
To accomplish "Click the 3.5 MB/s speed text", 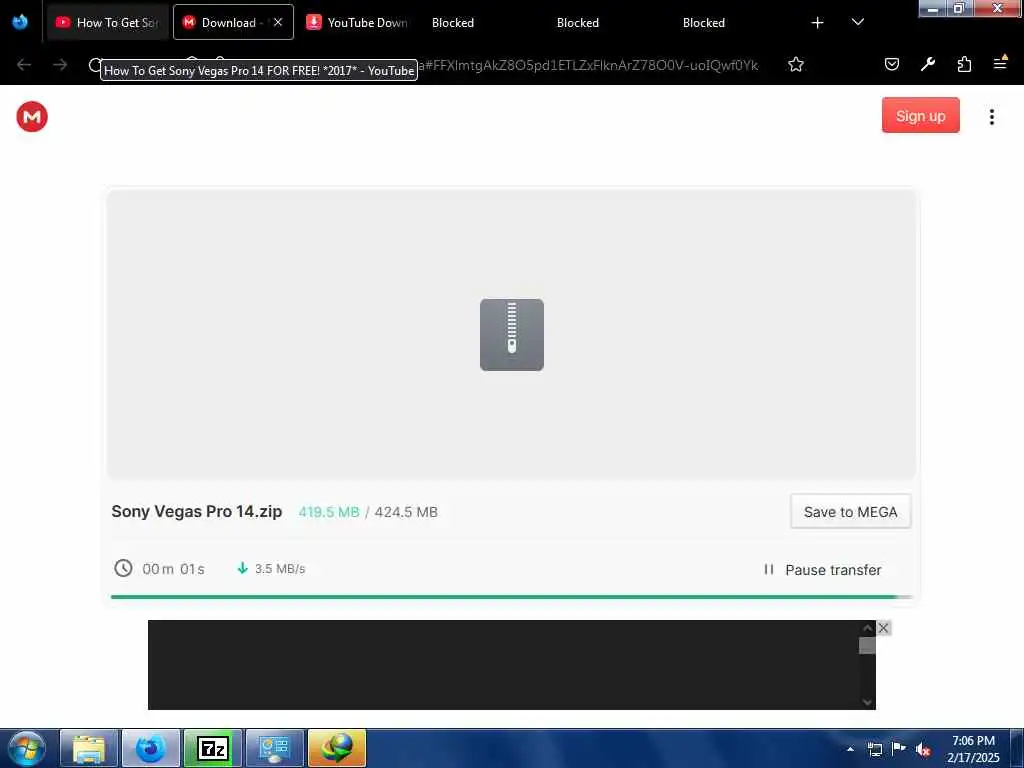I will [x=280, y=569].
